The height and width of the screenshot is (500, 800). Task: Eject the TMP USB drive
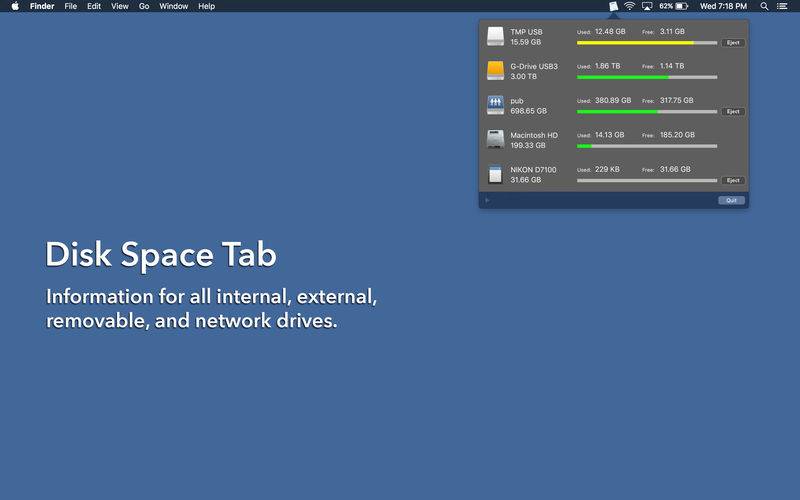click(x=733, y=43)
